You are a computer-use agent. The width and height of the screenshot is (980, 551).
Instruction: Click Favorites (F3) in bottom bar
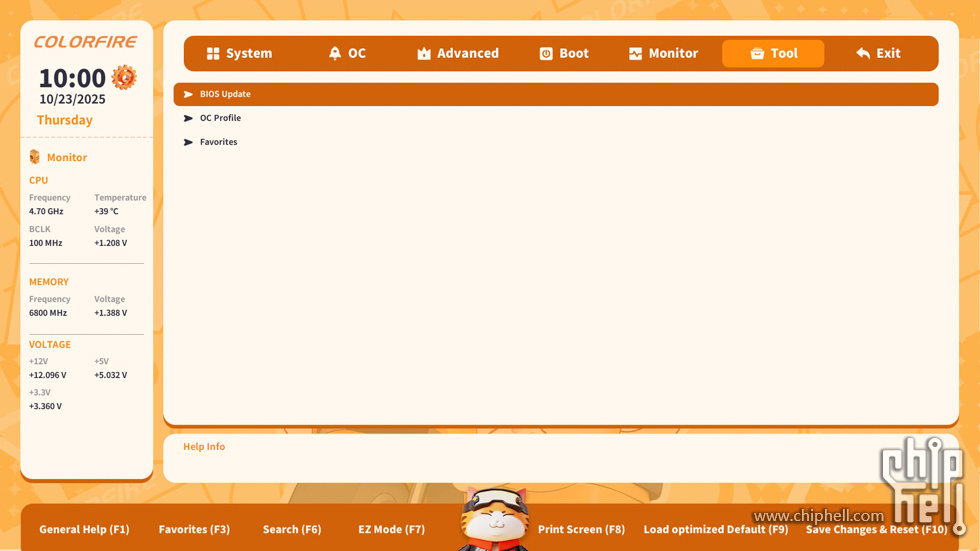[194, 529]
